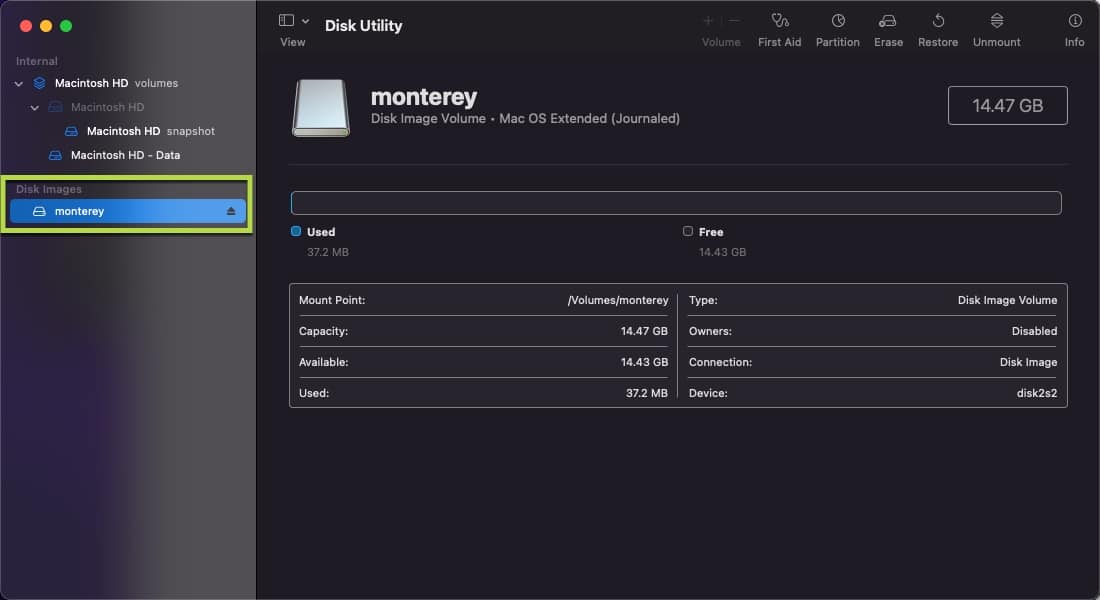Click the Restore toolbar icon
The image size is (1100, 600).
pyautogui.click(x=938, y=20)
